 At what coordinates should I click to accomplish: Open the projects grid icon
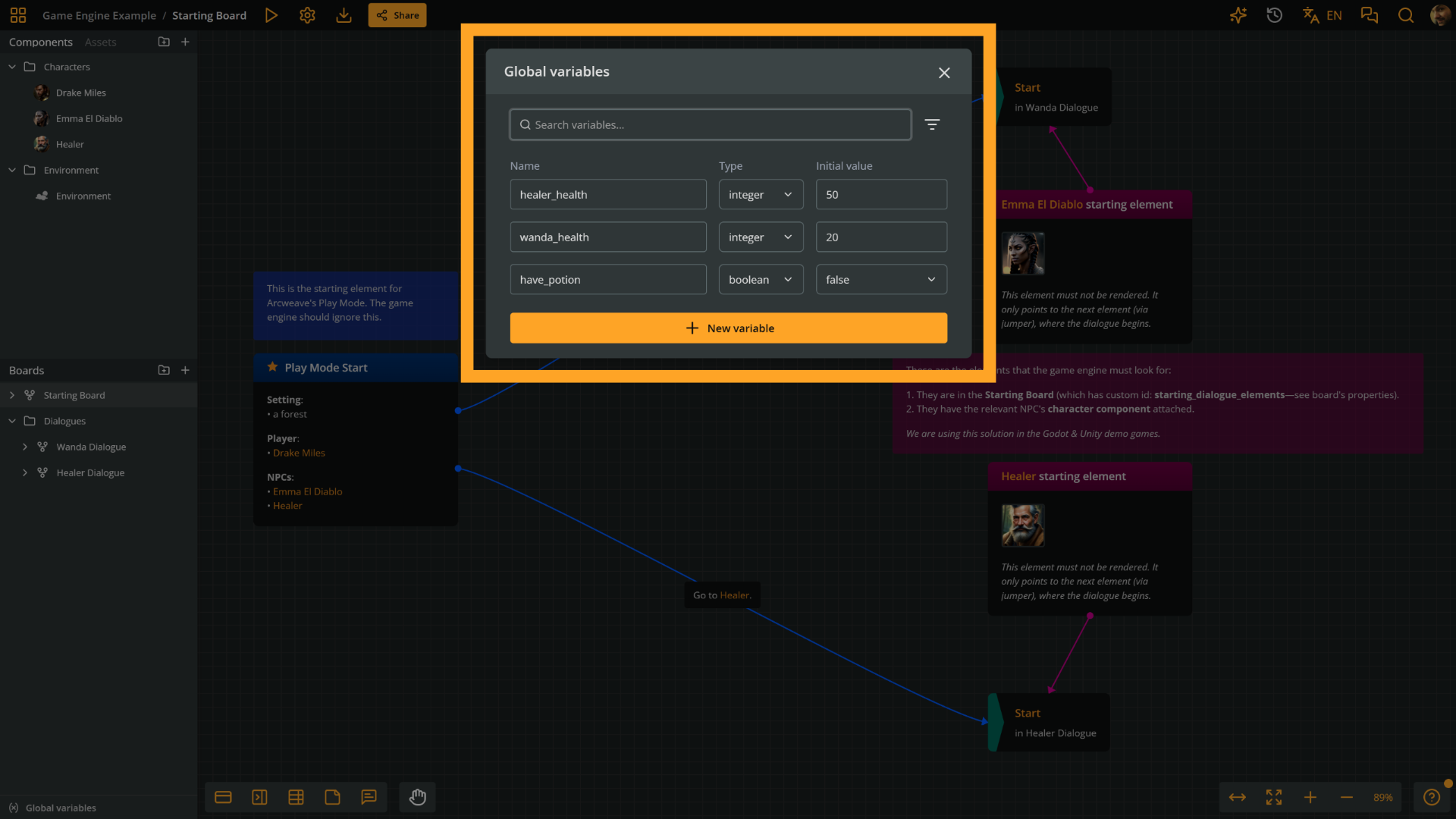(x=18, y=15)
